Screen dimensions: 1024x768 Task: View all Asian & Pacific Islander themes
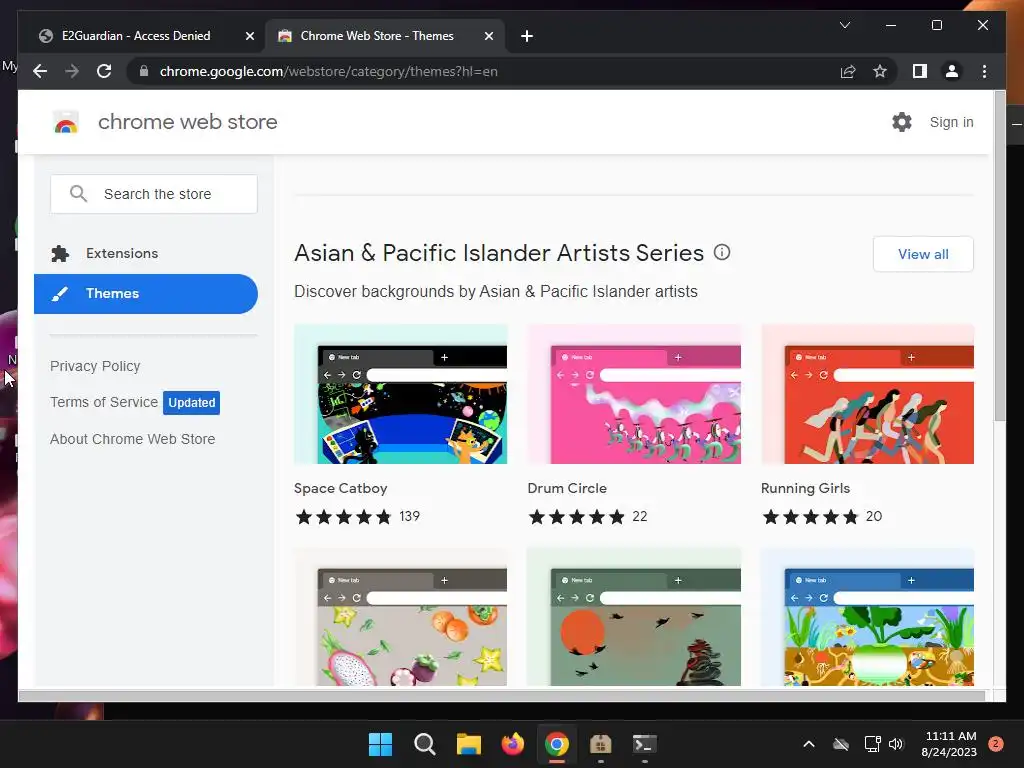(x=923, y=254)
